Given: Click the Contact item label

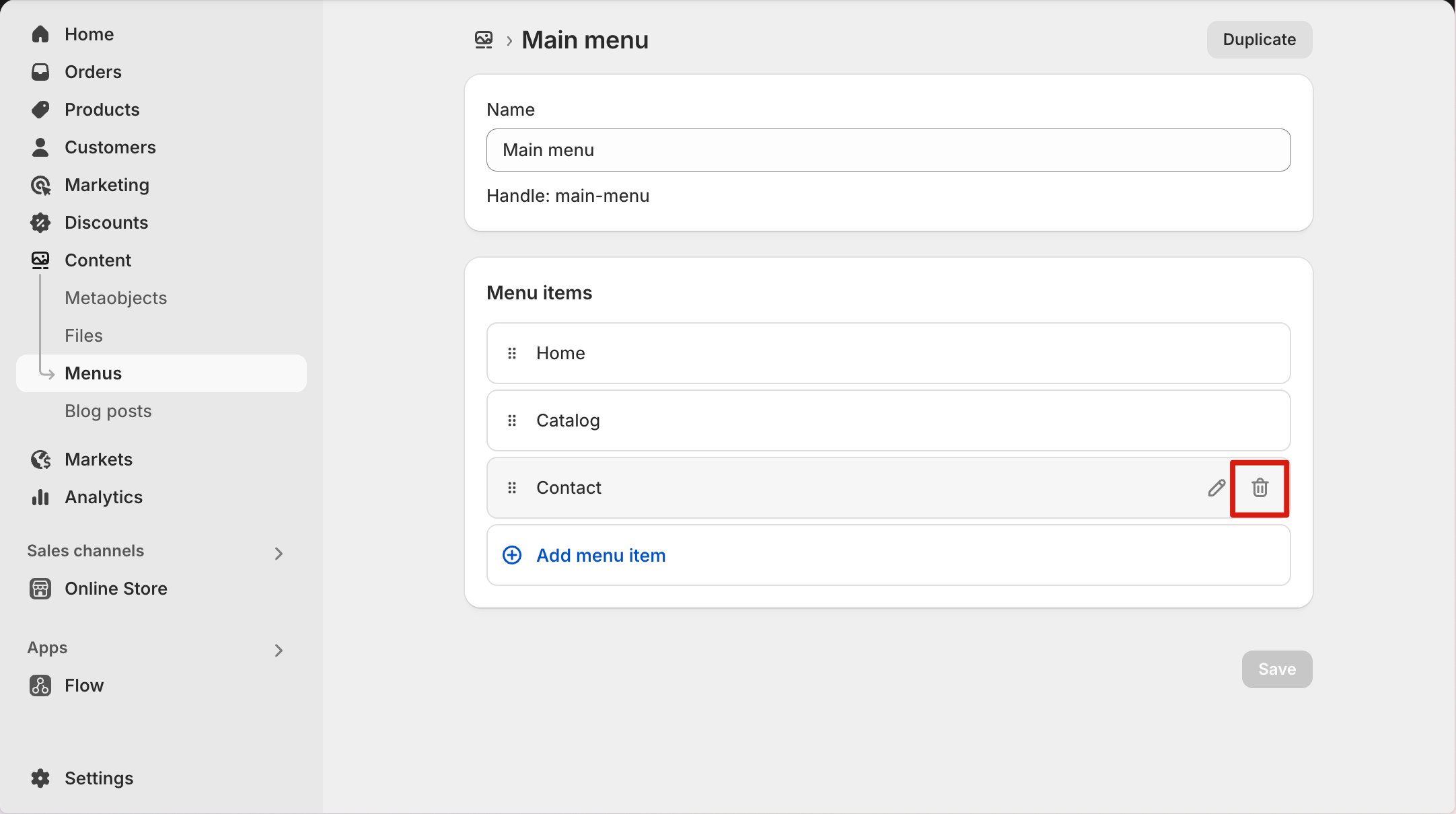Looking at the screenshot, I should point(569,488).
